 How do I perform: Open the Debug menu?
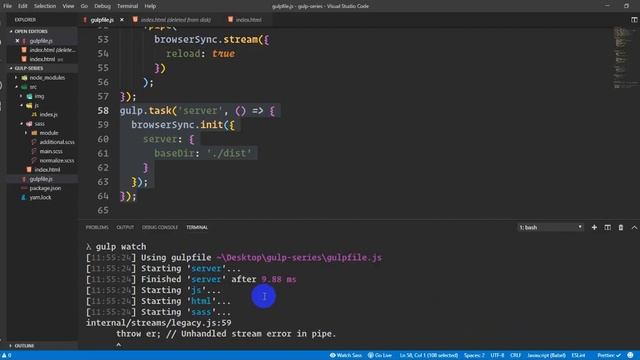tap(102, 6)
